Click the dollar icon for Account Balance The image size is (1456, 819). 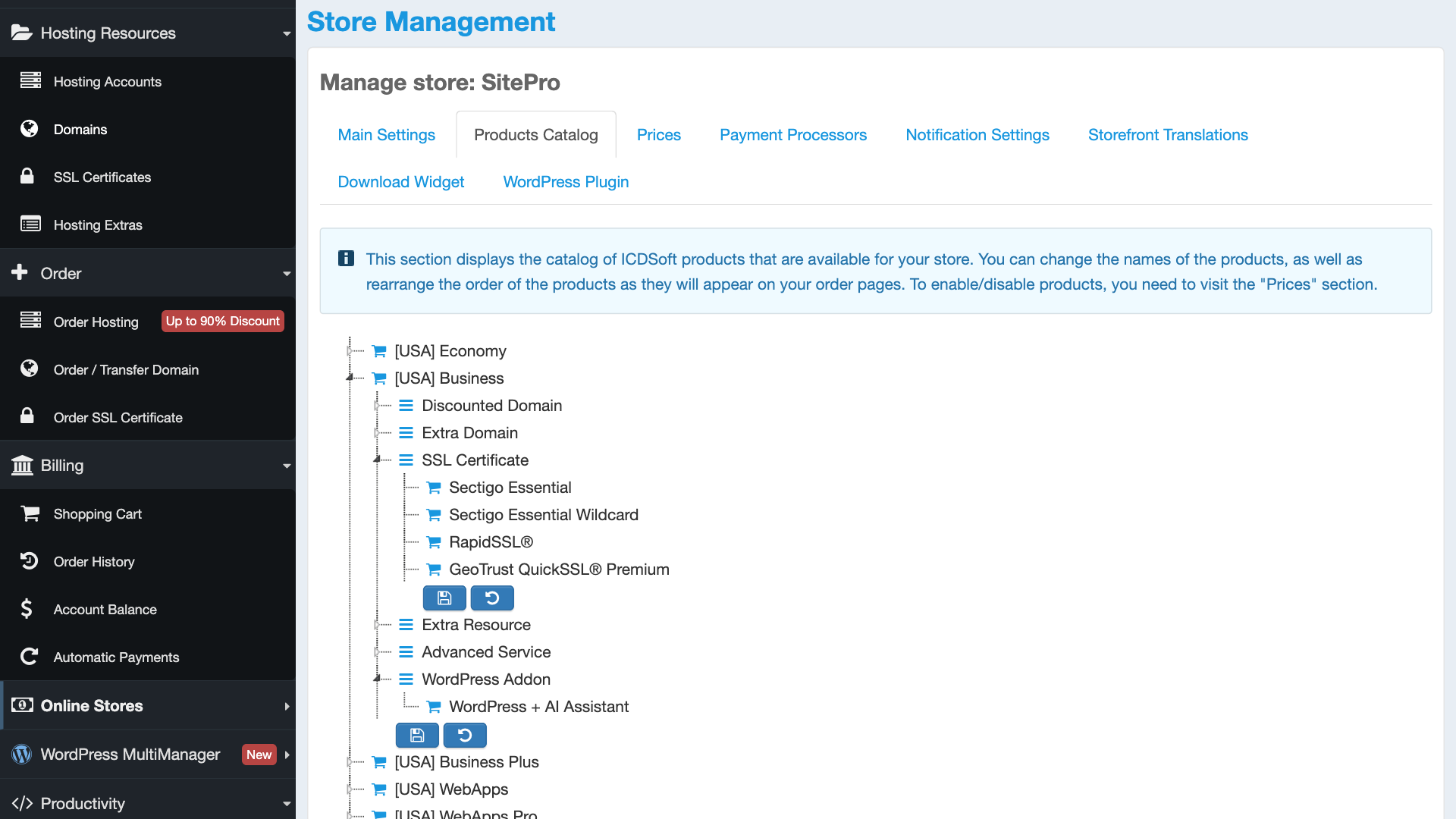tap(27, 609)
